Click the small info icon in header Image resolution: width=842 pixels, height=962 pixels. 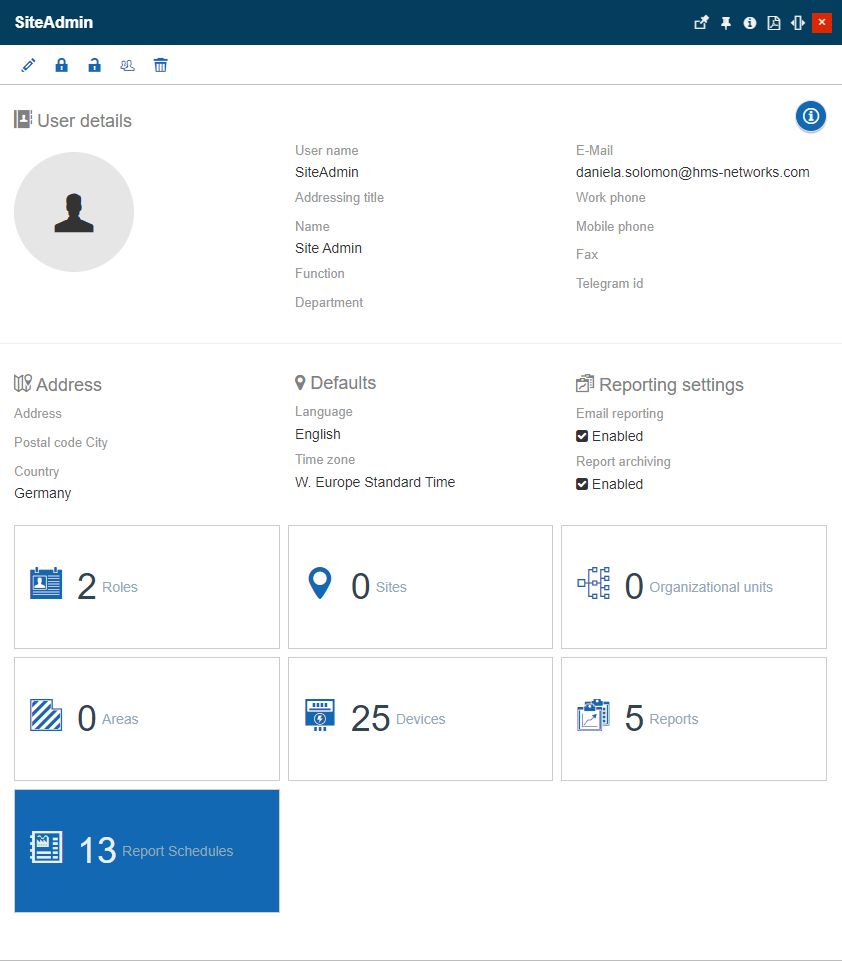point(750,23)
